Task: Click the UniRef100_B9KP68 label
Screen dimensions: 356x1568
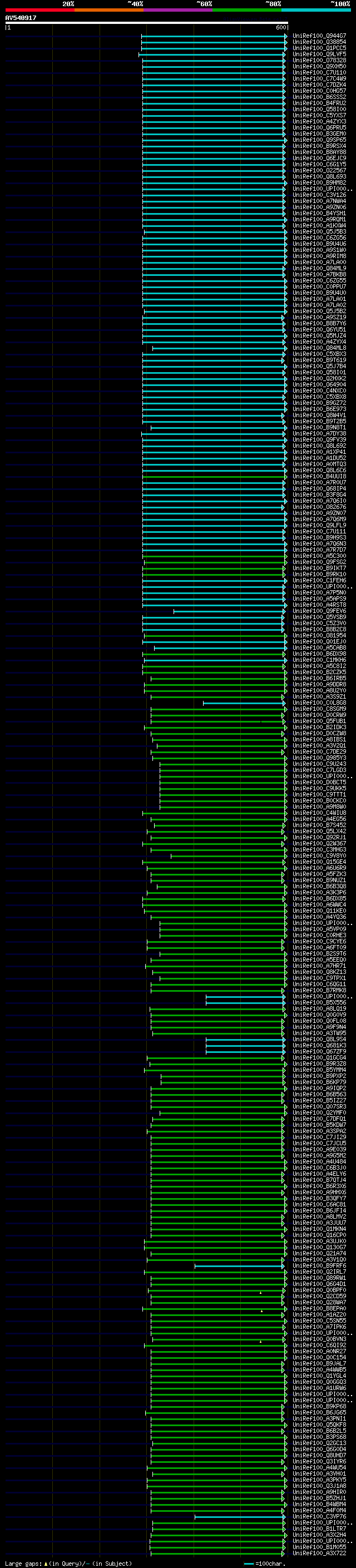Action: pyautogui.click(x=319, y=1407)
